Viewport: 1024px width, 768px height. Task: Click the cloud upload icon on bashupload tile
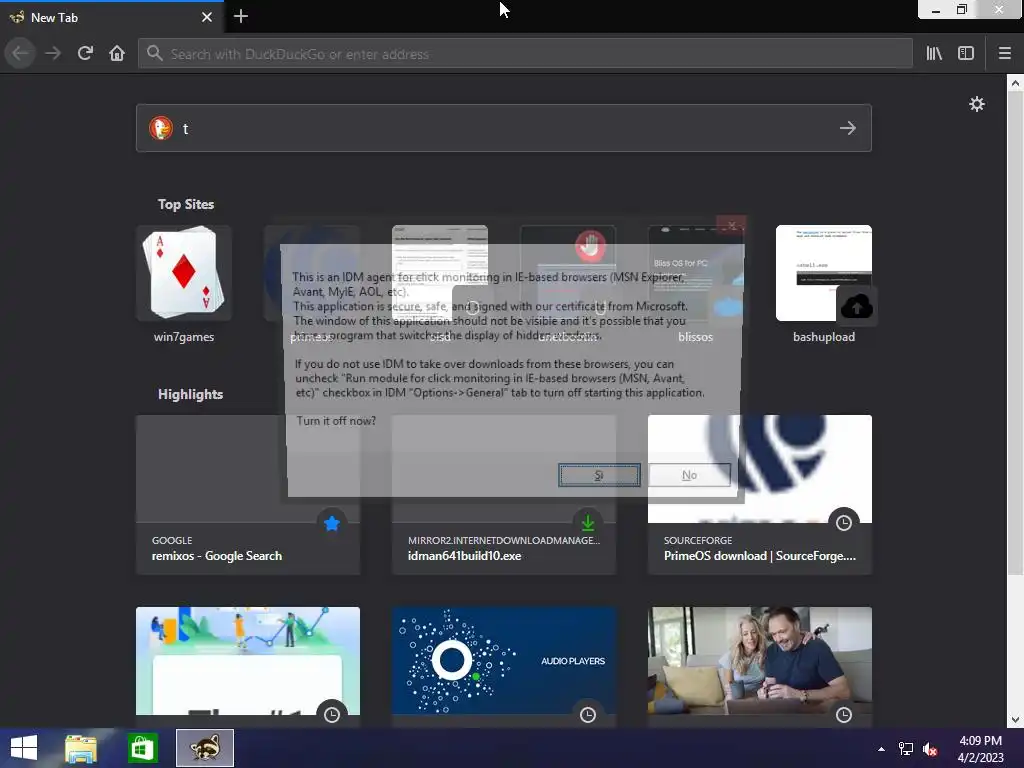(857, 306)
